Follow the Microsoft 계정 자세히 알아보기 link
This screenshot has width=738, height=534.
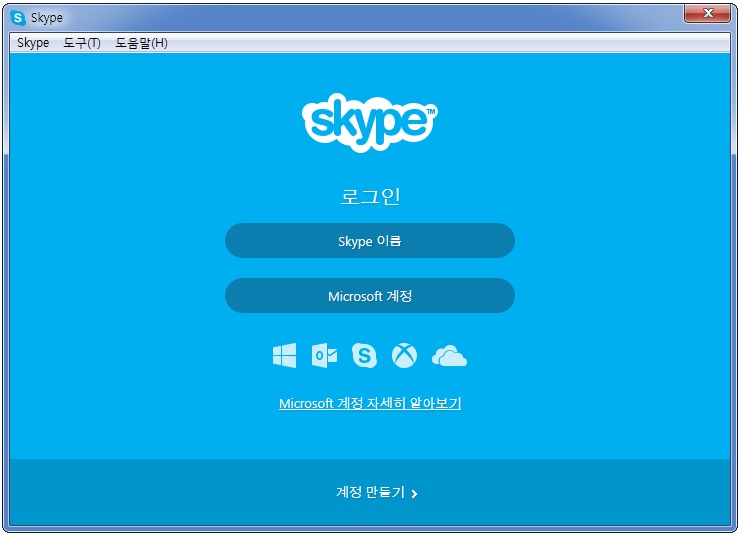coord(369,404)
